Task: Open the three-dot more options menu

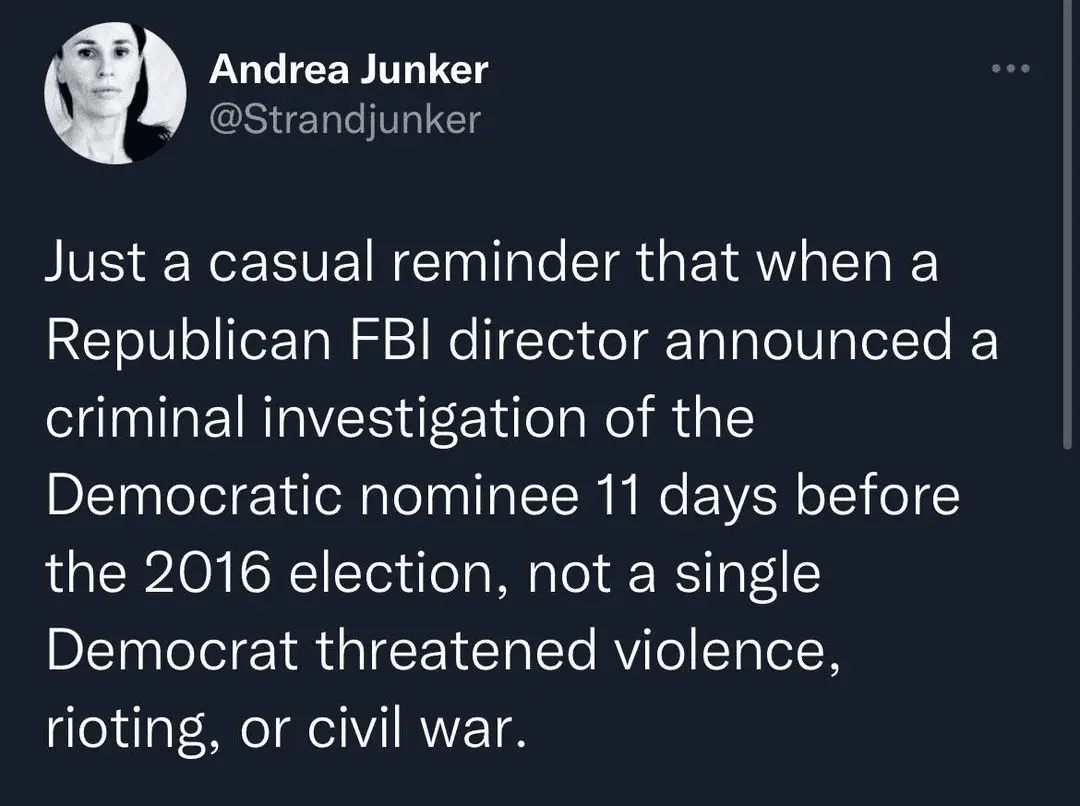Action: 1010,69
